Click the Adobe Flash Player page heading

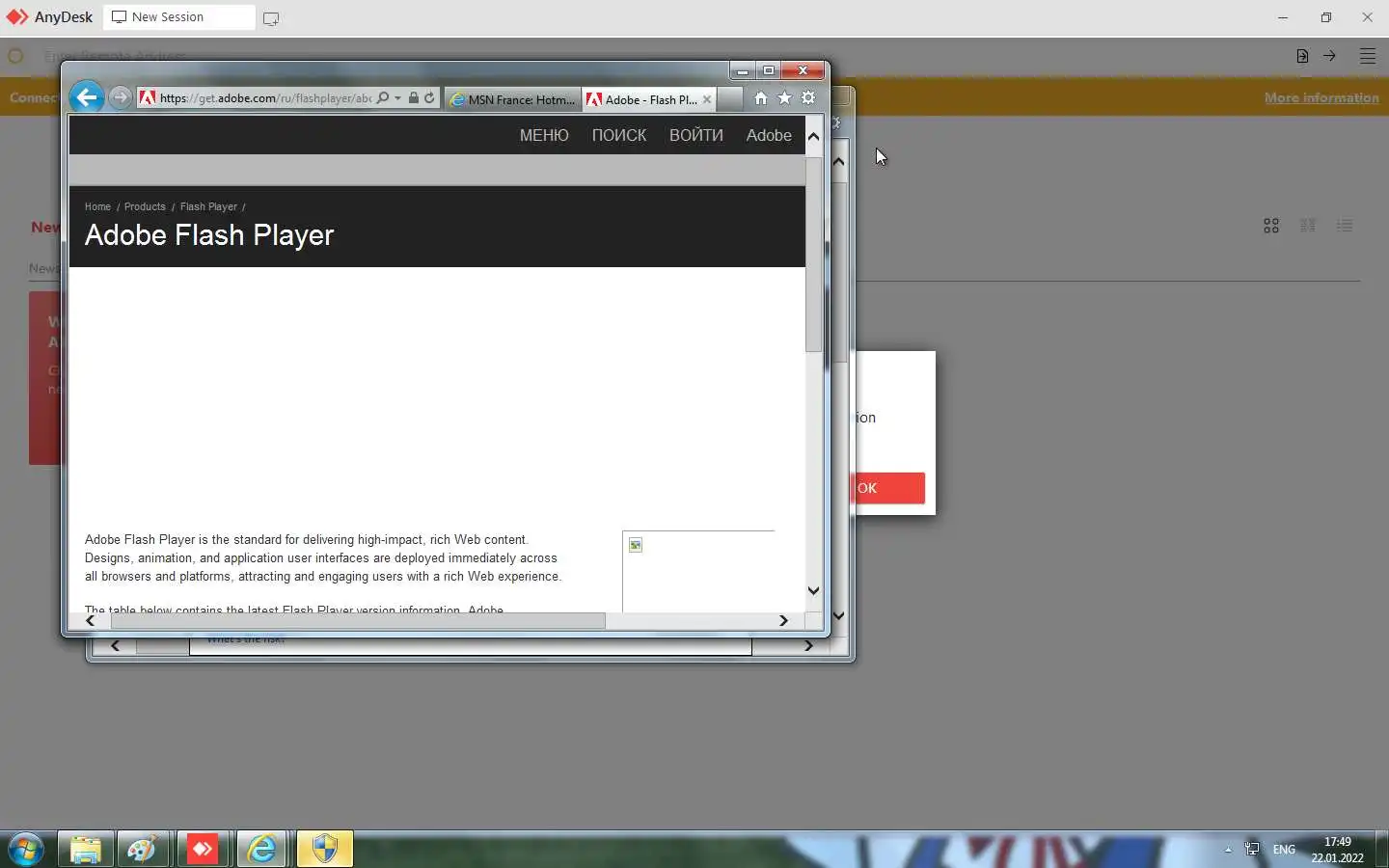(x=209, y=235)
